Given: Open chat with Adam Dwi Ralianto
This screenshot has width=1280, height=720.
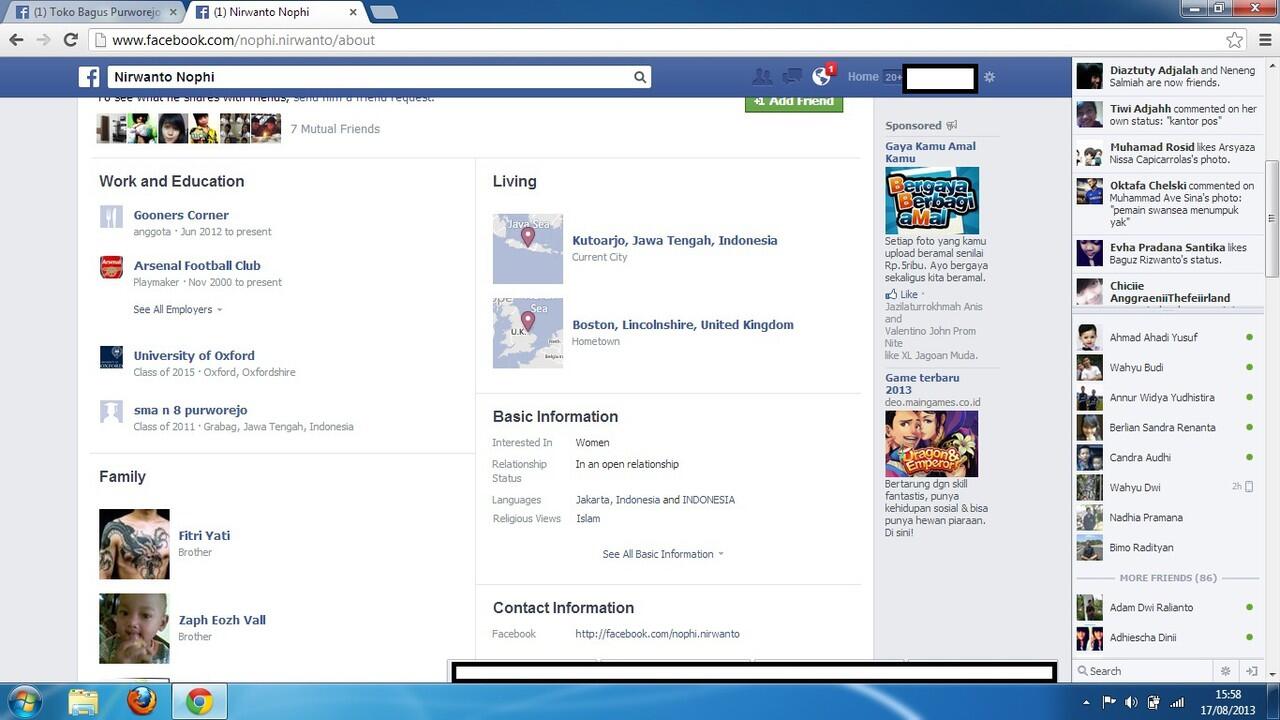Looking at the screenshot, I should 1165,607.
